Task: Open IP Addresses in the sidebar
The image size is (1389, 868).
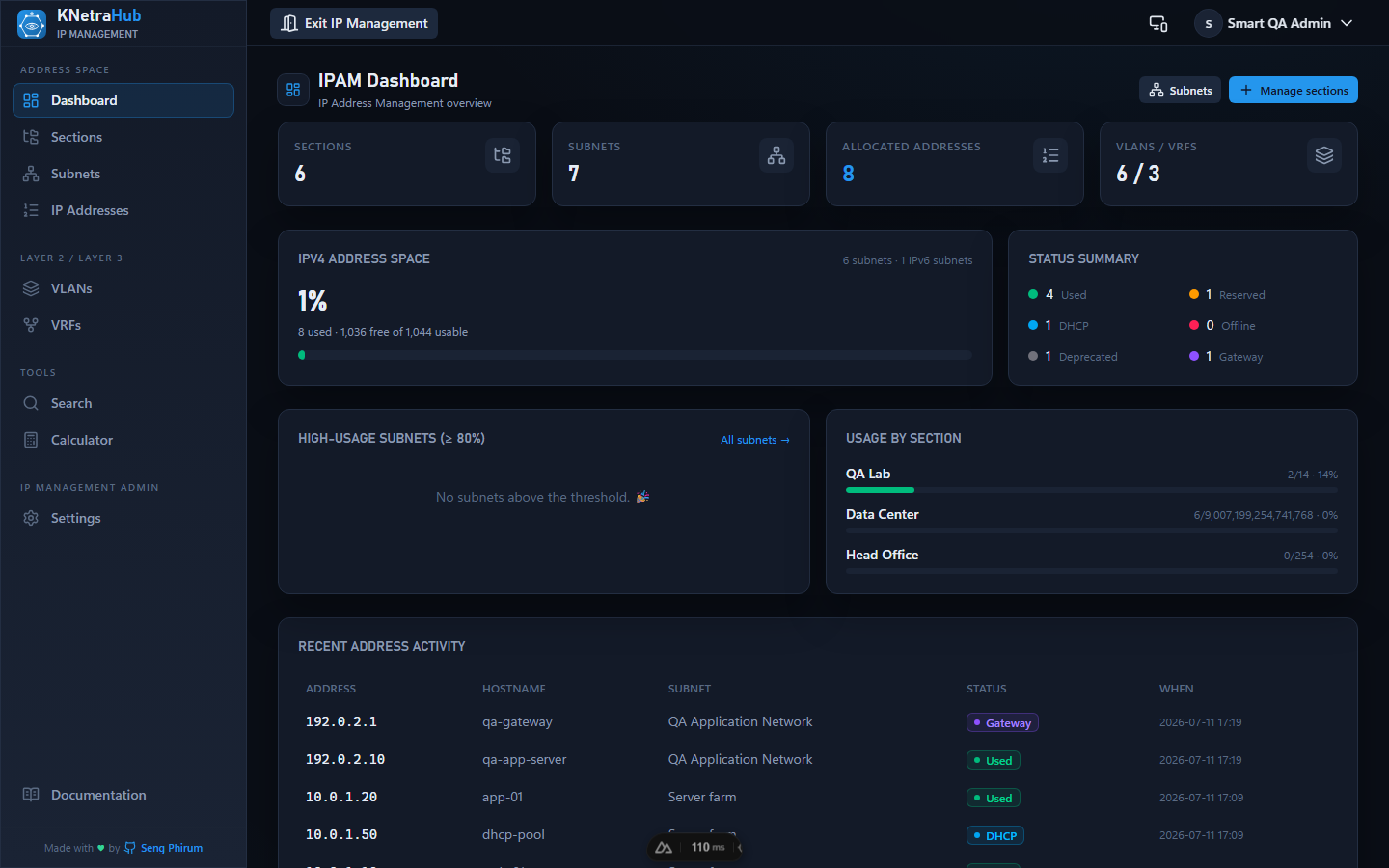Action: tap(123, 210)
